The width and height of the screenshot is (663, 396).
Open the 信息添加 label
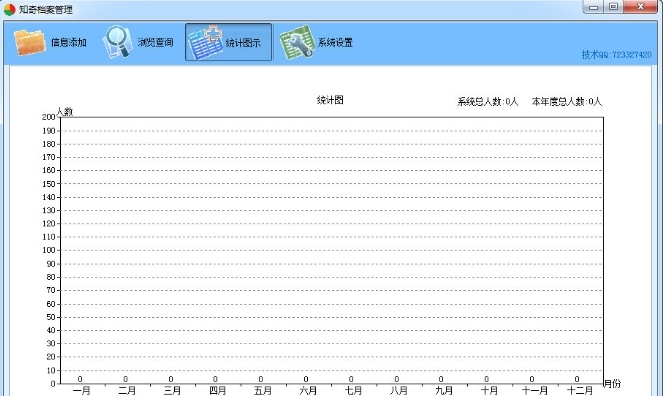(68, 42)
